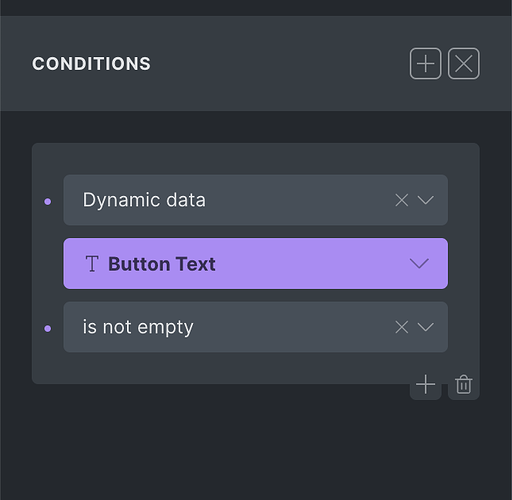Image resolution: width=512 pixels, height=500 pixels.
Task: Delete this condition with trash icon
Action: tap(463, 384)
